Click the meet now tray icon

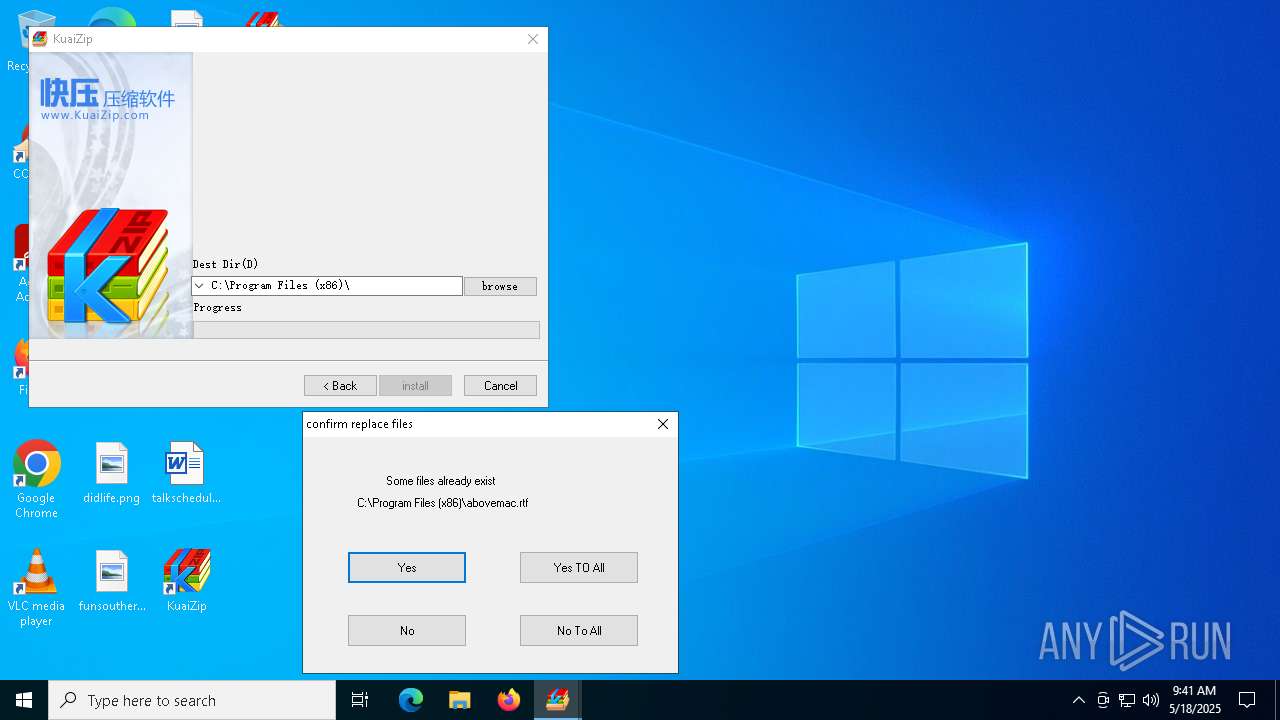pyautogui.click(x=1103, y=700)
